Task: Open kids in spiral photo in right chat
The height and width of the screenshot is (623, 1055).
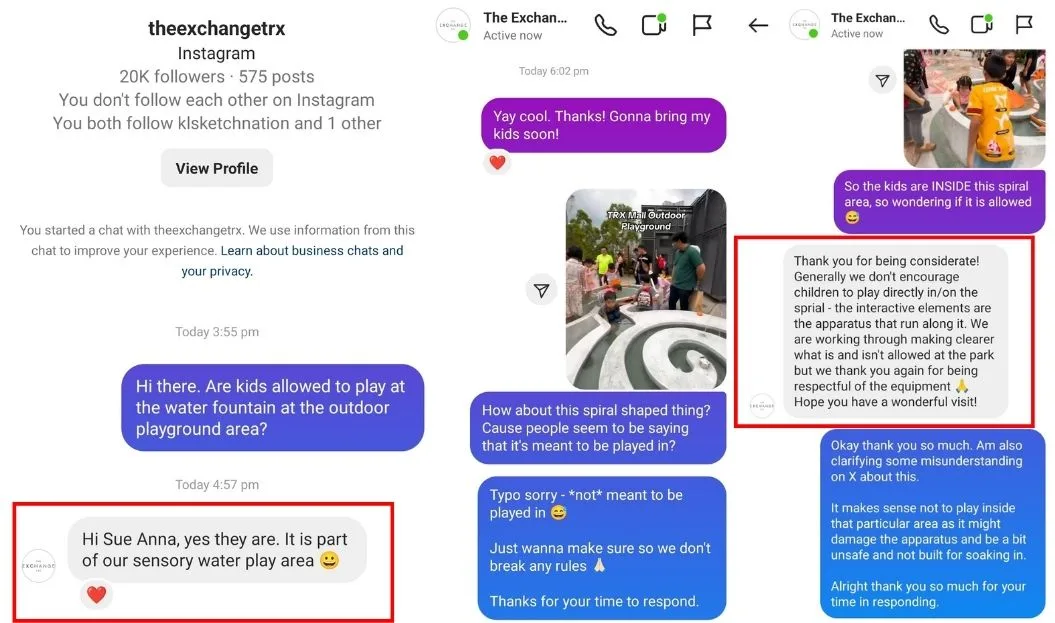Action: (x=974, y=108)
